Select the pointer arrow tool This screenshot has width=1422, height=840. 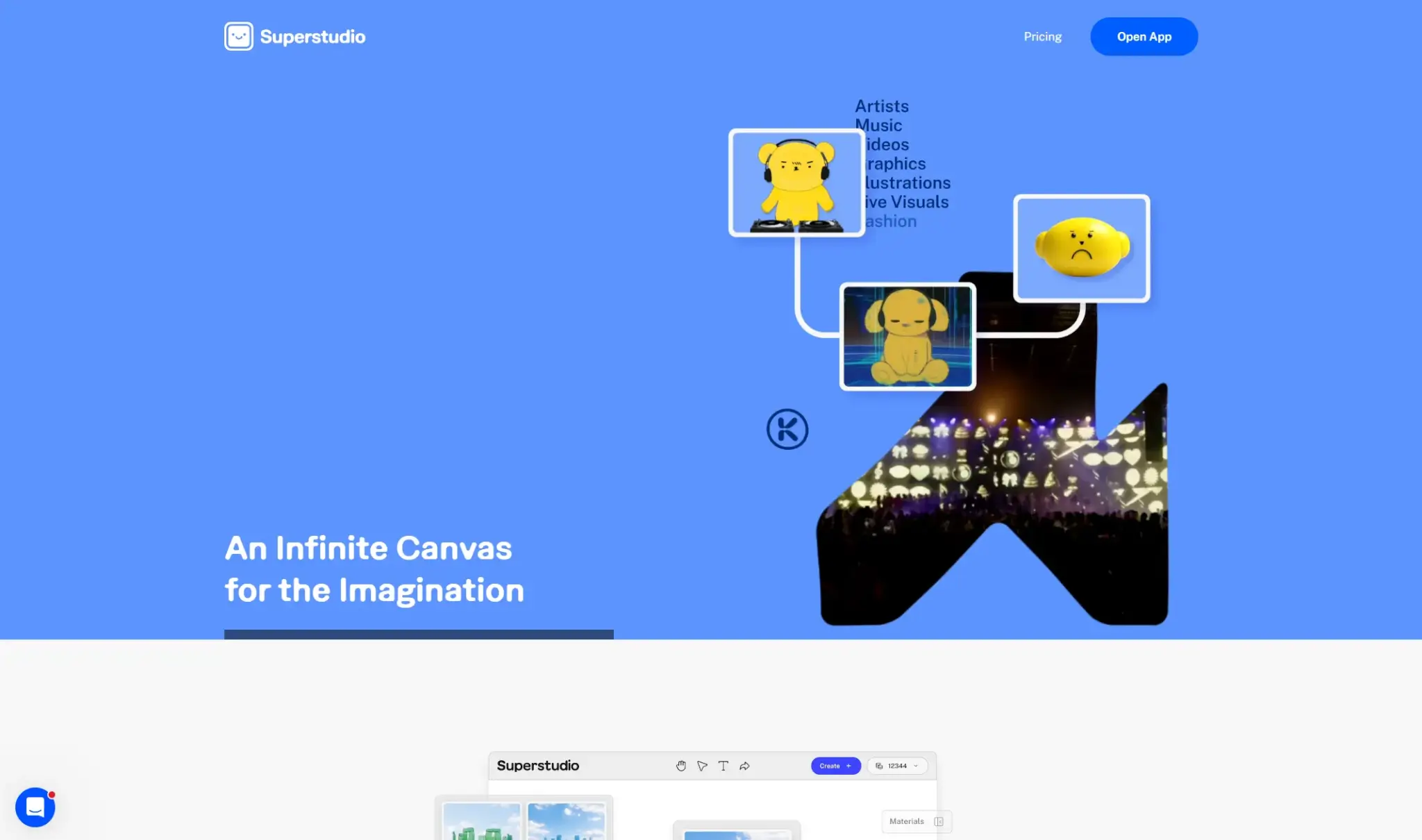click(702, 766)
